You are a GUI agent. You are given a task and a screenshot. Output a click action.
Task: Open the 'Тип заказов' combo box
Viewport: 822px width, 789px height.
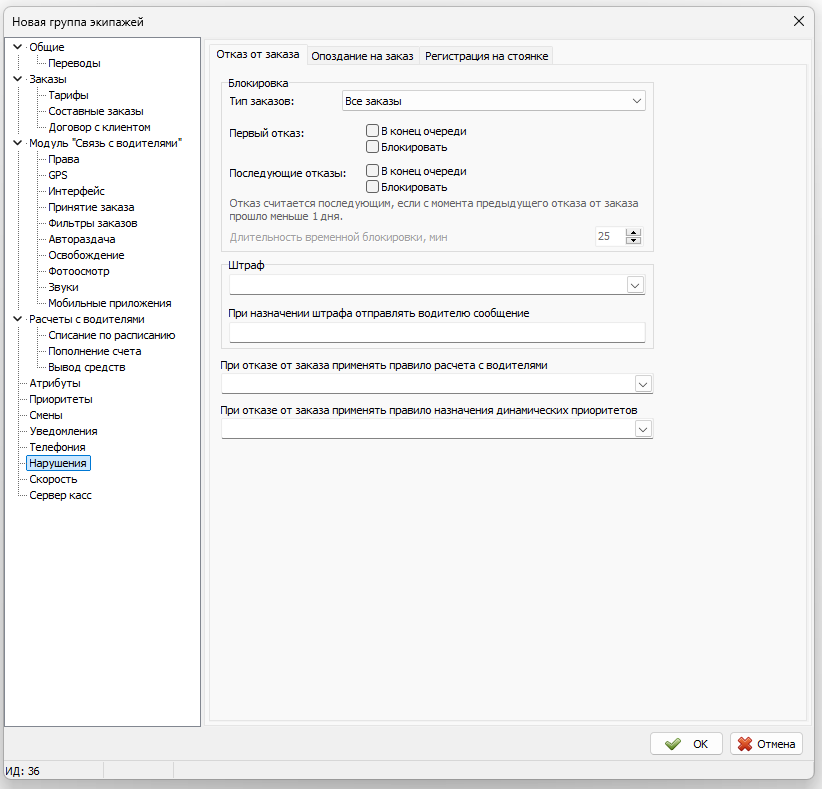click(x=493, y=101)
